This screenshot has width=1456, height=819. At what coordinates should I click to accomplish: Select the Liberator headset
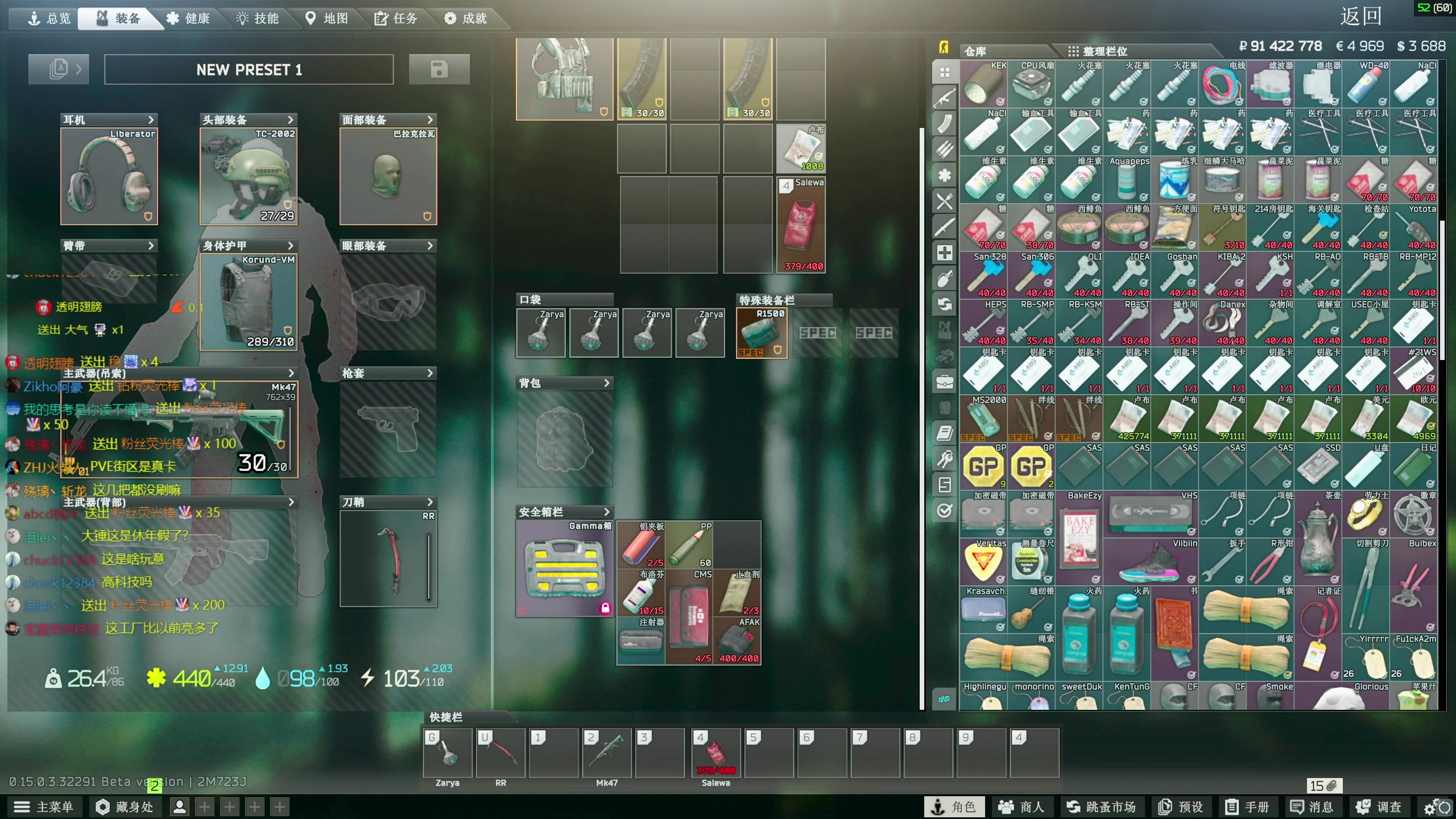point(109,176)
